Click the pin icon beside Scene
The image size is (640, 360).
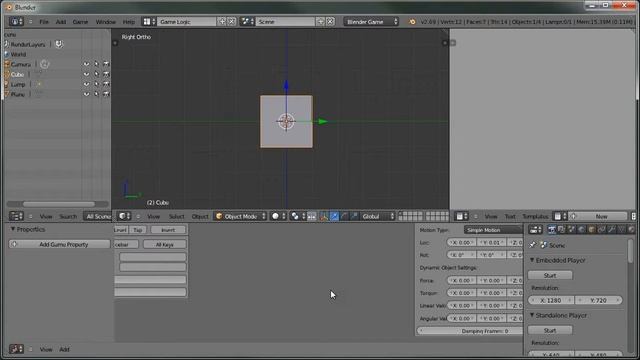pyautogui.click(x=532, y=245)
